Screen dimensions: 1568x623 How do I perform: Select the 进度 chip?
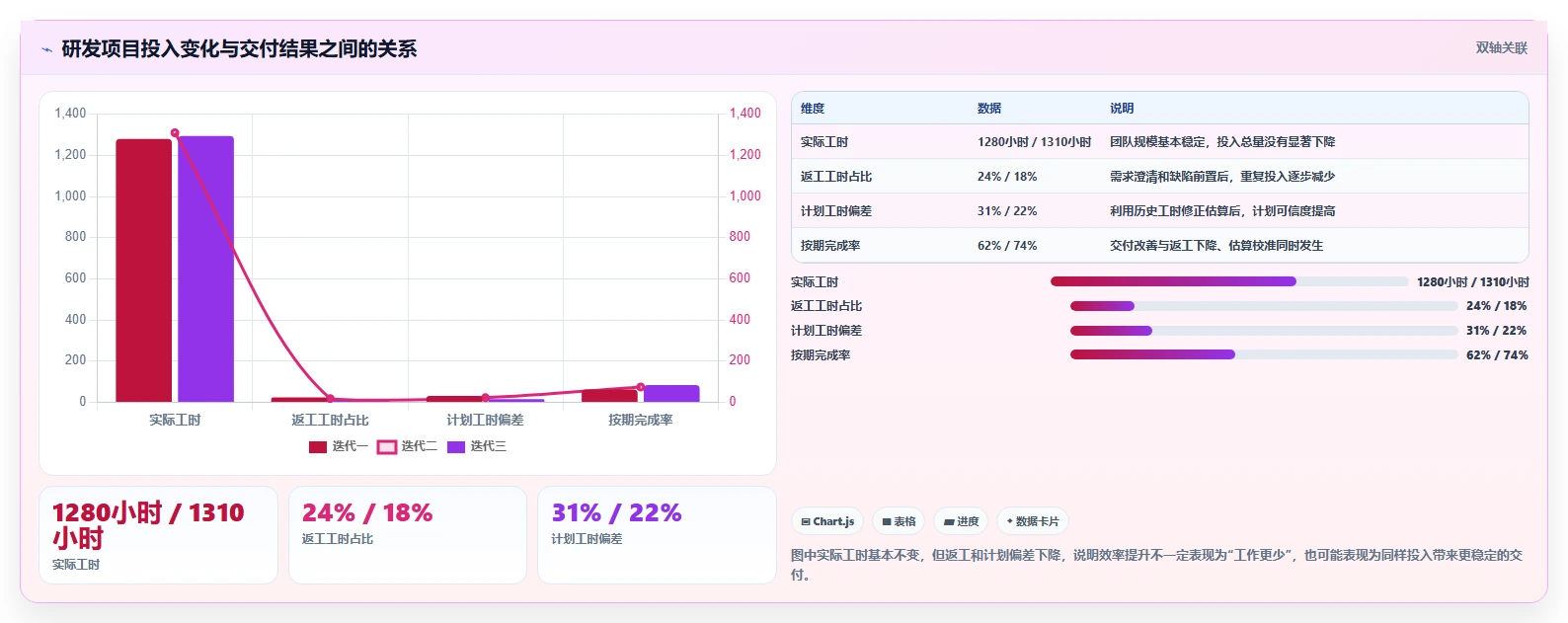point(961,521)
